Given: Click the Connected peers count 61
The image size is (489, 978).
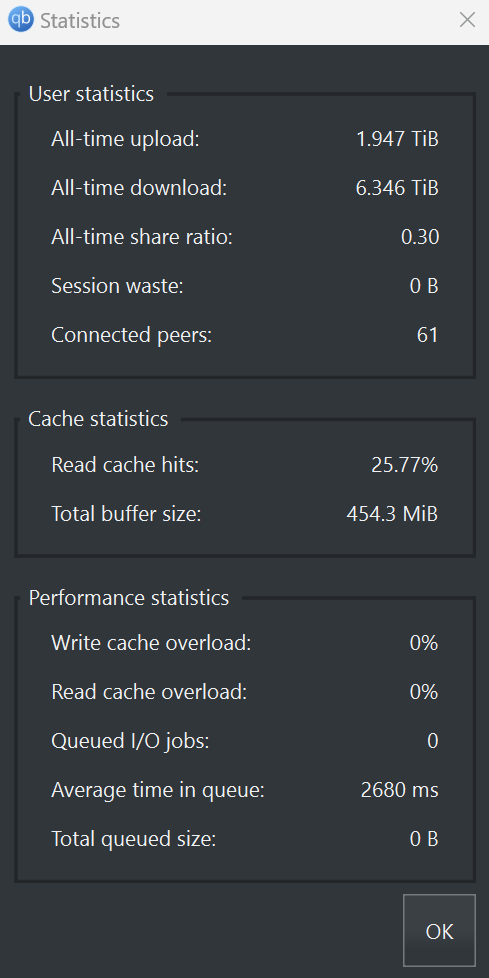Looking at the screenshot, I should pos(427,335).
